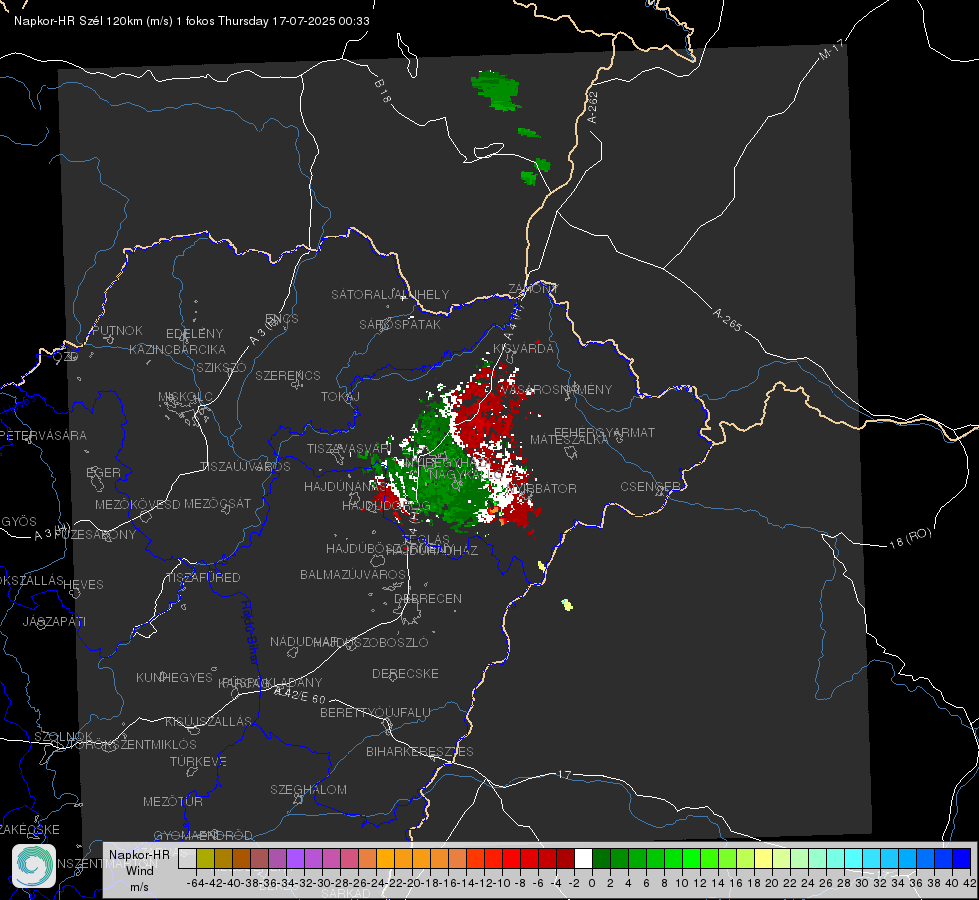Click the PÉTERVÁSÁRA label
This screenshot has height=900, width=979.
pyautogui.click(x=44, y=435)
